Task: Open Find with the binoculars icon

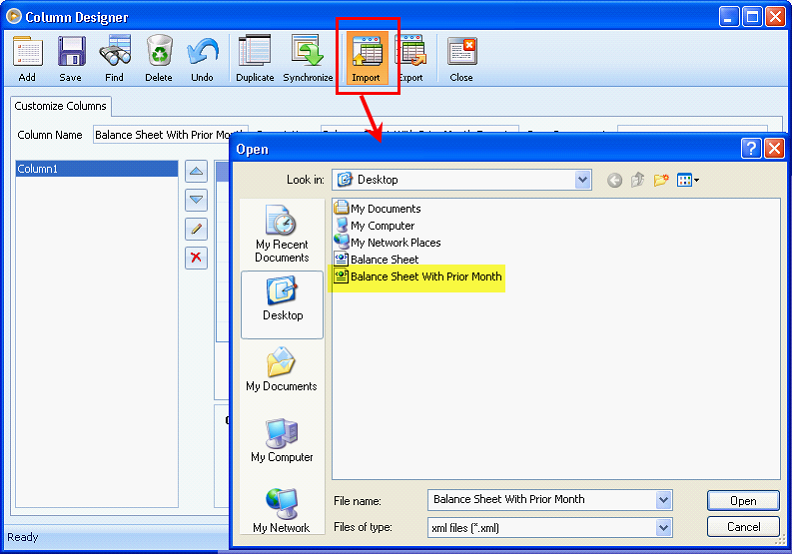Action: tap(115, 58)
